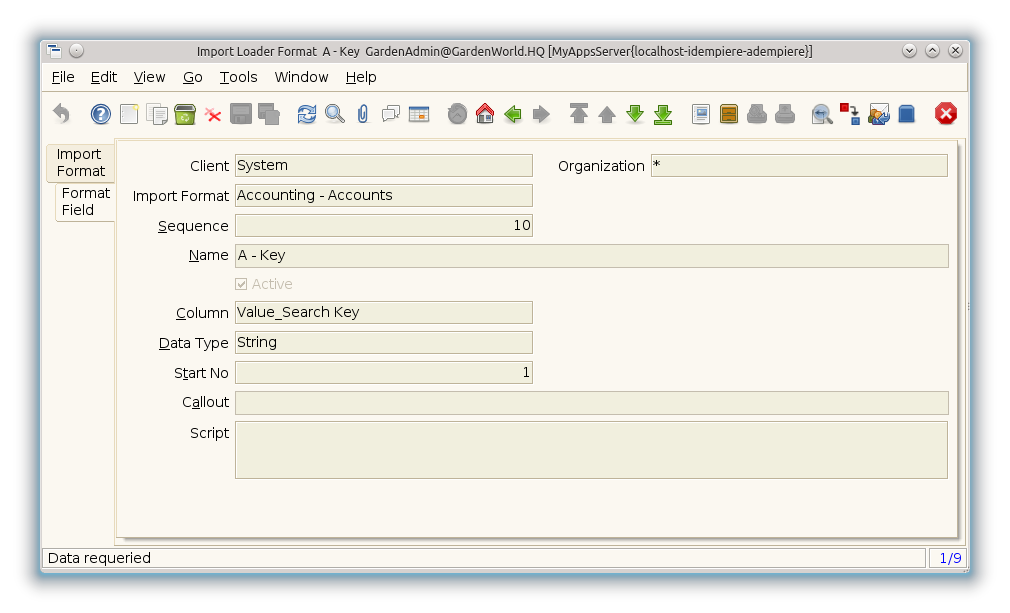The width and height of the screenshot is (1010, 613).
Task: Click the green left arrow Back icon
Action: [x=513, y=115]
